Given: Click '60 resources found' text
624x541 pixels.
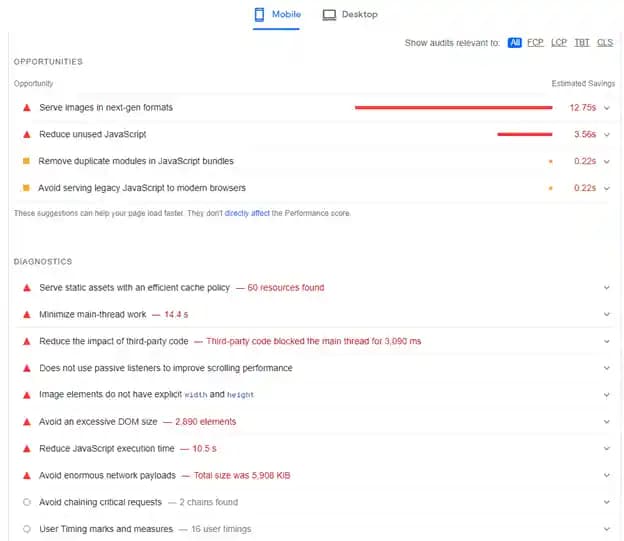Looking at the screenshot, I should (x=286, y=288).
